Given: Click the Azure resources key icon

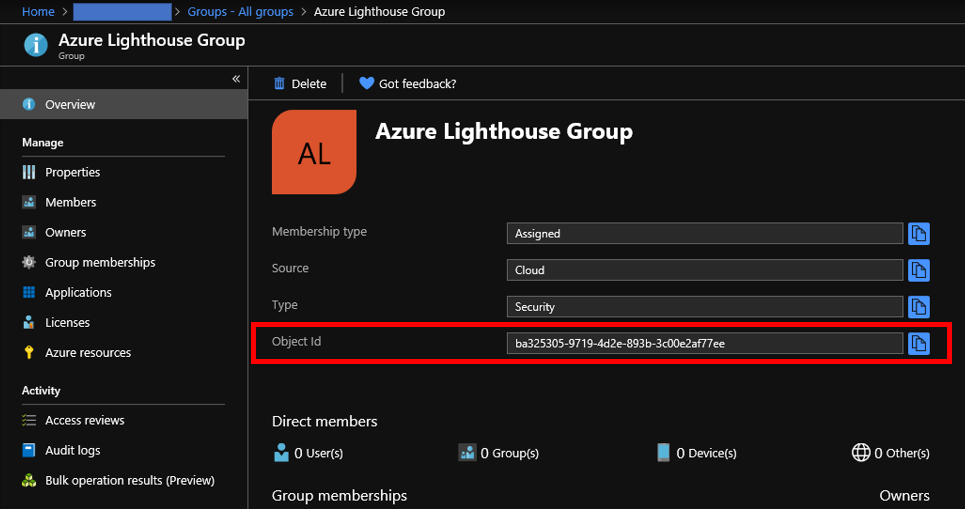Looking at the screenshot, I should pyautogui.click(x=29, y=352).
